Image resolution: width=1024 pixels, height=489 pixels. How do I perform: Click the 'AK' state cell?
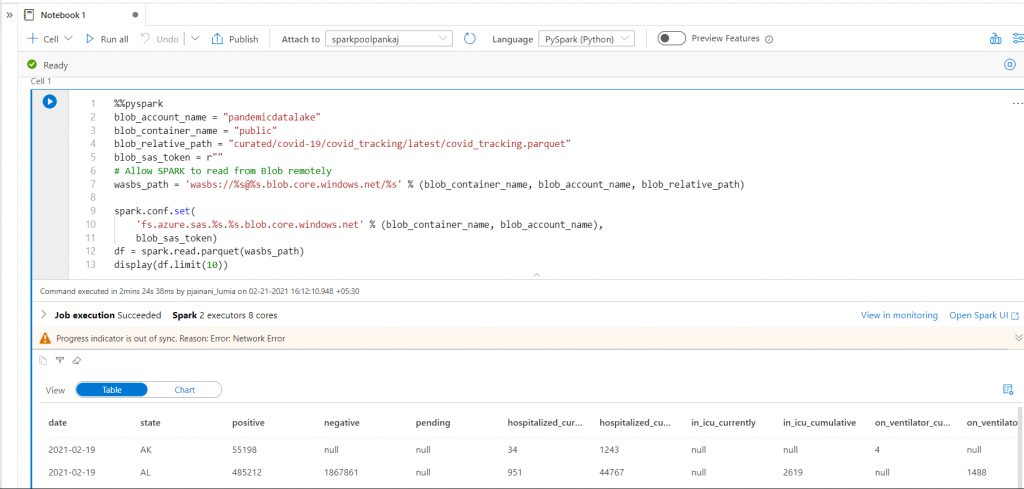[x=146, y=450]
